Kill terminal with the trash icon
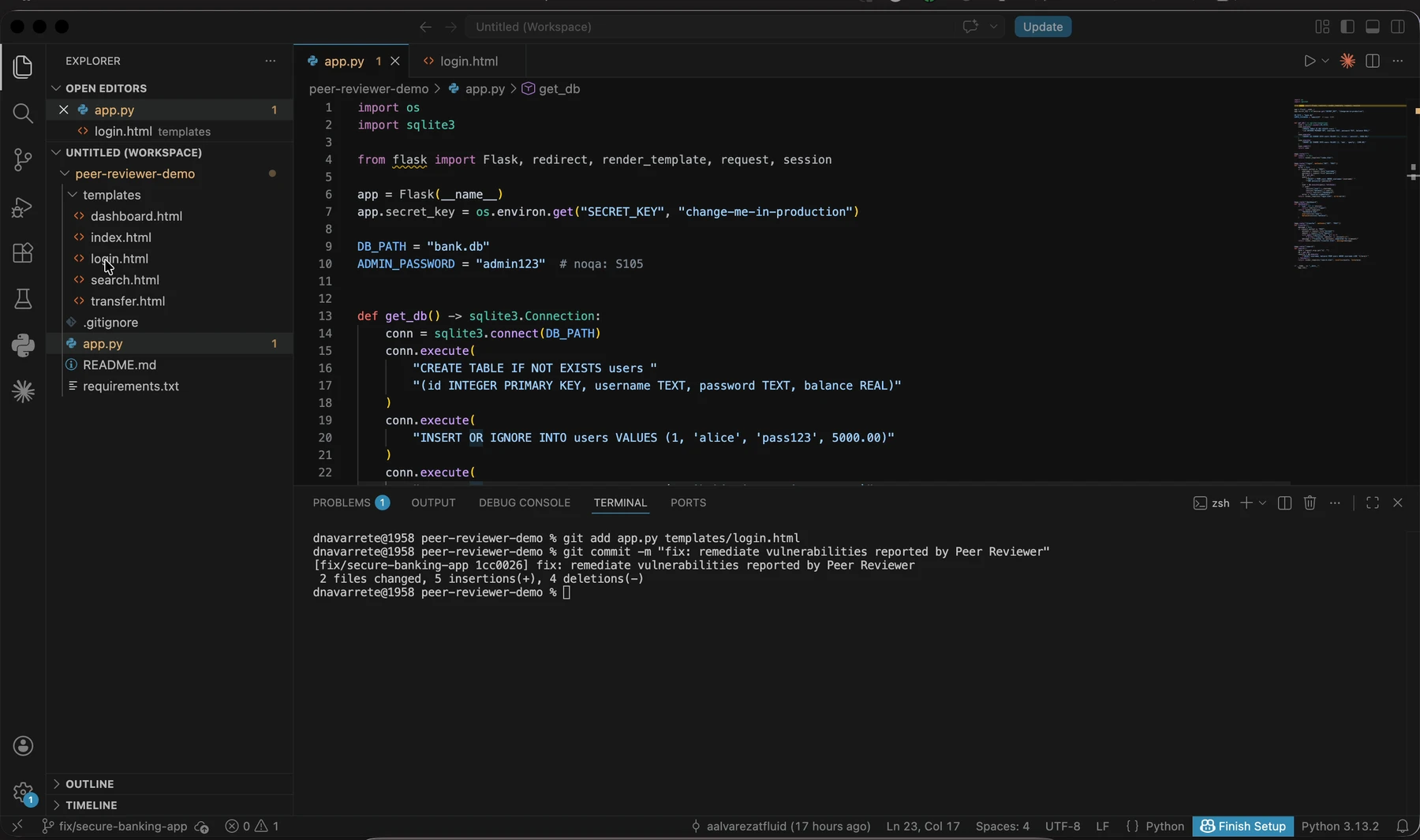1420x840 pixels. coord(1310,502)
